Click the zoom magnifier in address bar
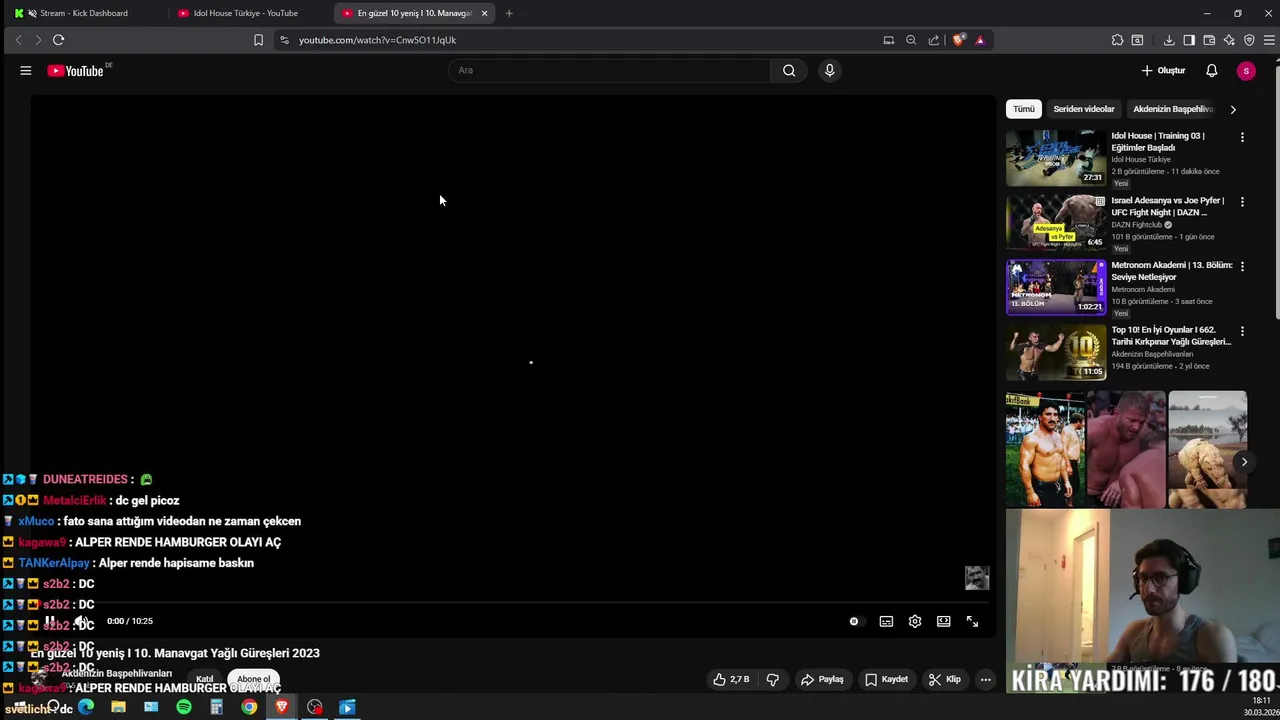The image size is (1280, 720). pos(911,40)
